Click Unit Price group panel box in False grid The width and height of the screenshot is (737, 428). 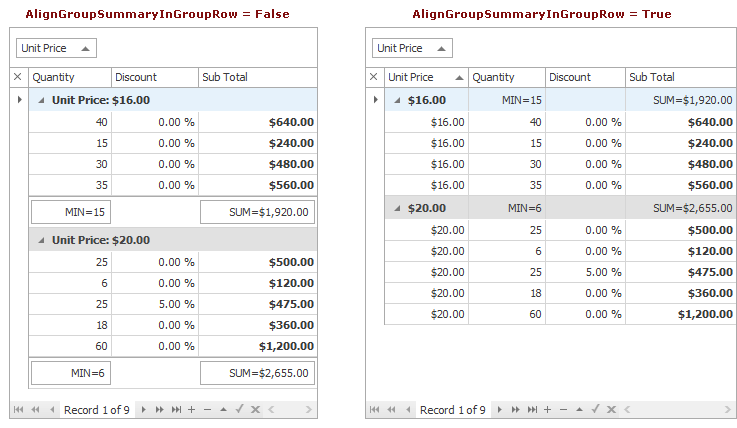point(56,48)
